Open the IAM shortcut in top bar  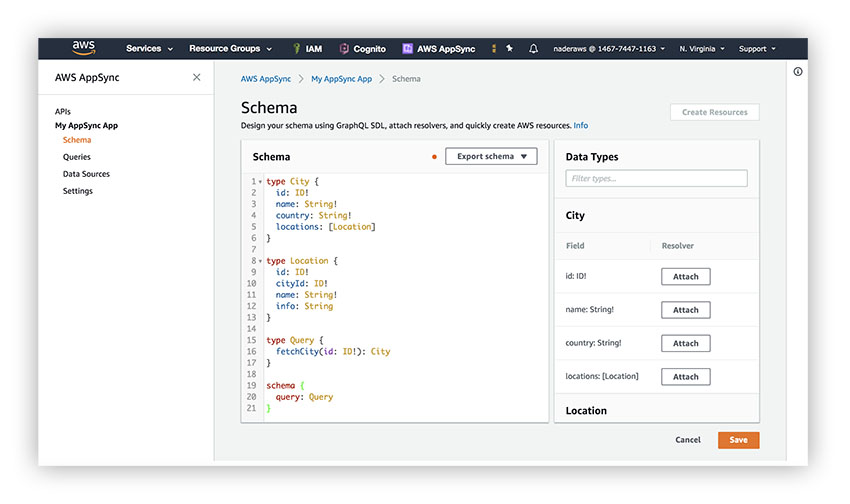(x=307, y=49)
